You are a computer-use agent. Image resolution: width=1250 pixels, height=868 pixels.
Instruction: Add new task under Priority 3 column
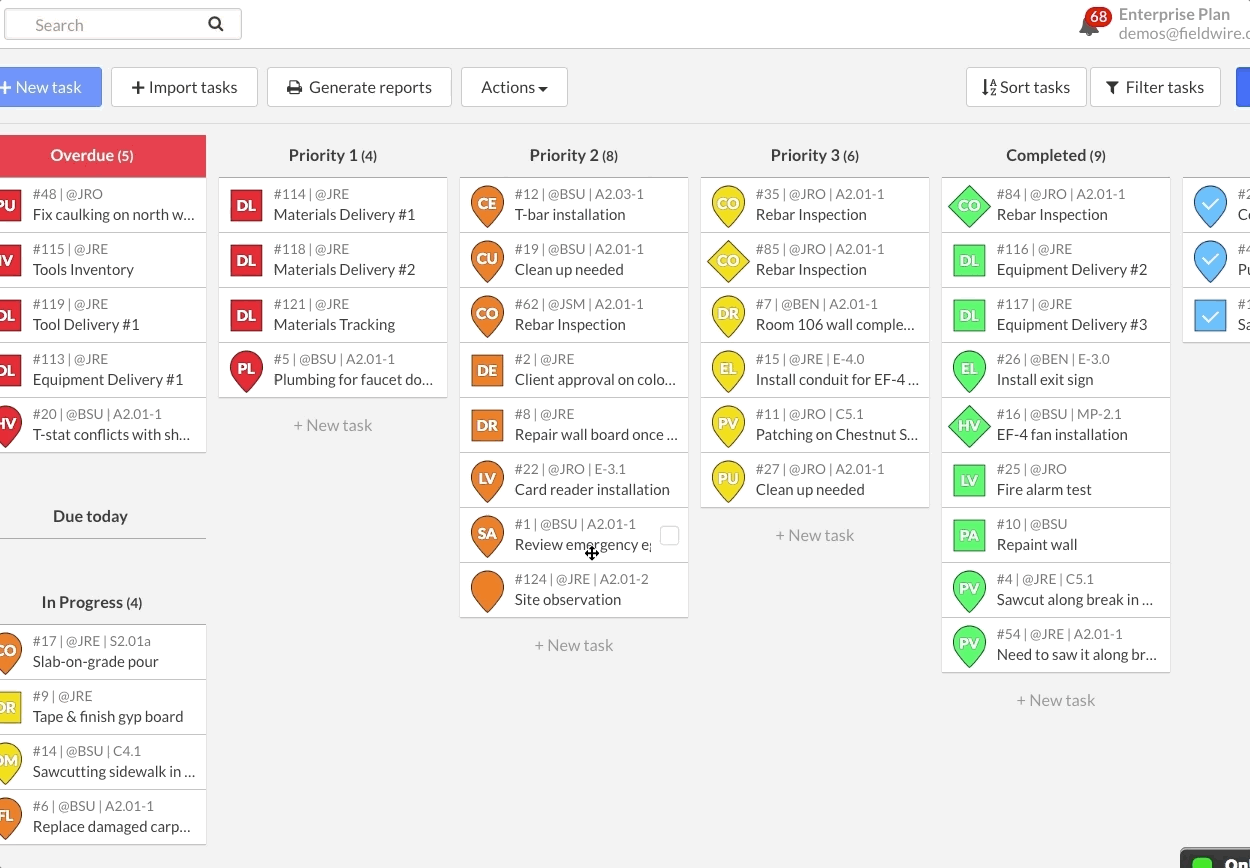pyautogui.click(x=814, y=535)
